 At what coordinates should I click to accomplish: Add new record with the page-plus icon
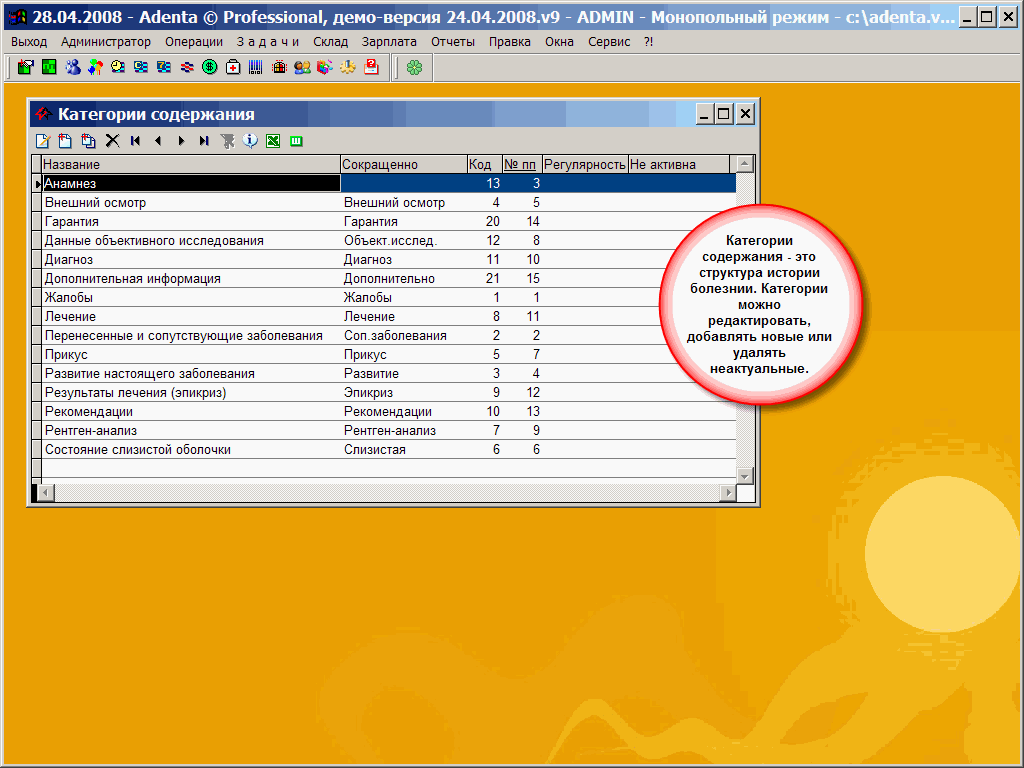[65, 141]
